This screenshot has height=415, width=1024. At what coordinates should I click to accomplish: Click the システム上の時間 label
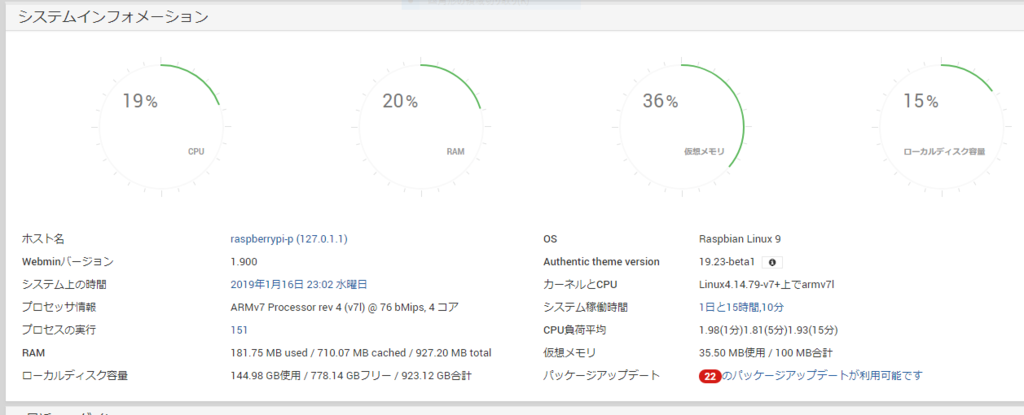click(63, 284)
